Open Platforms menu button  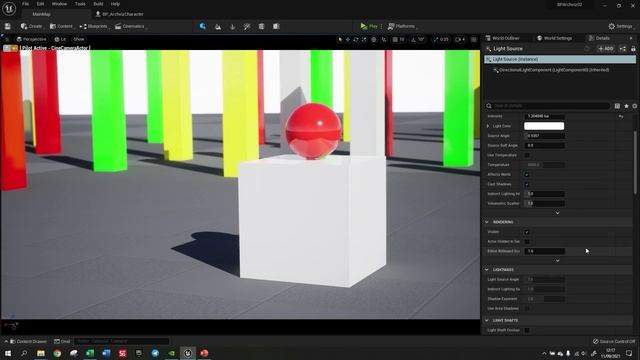coord(402,26)
